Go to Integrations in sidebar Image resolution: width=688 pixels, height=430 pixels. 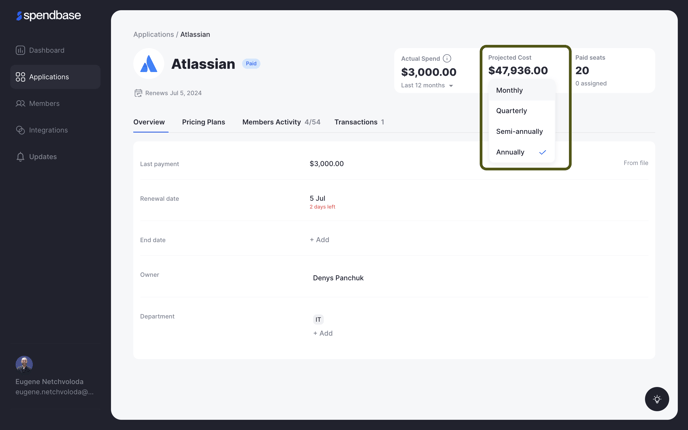tap(55, 130)
